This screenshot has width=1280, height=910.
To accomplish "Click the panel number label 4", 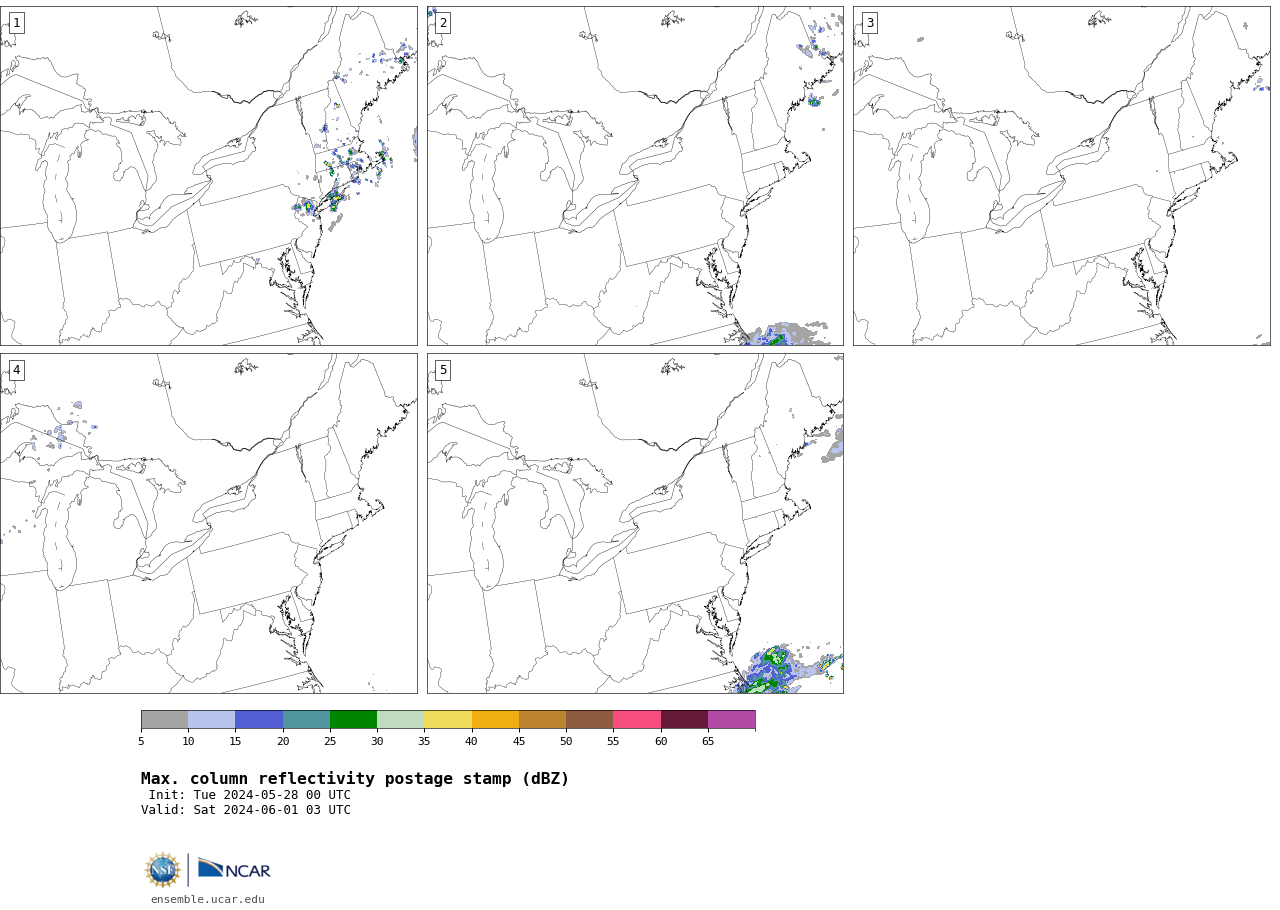I will pos(16,370).
